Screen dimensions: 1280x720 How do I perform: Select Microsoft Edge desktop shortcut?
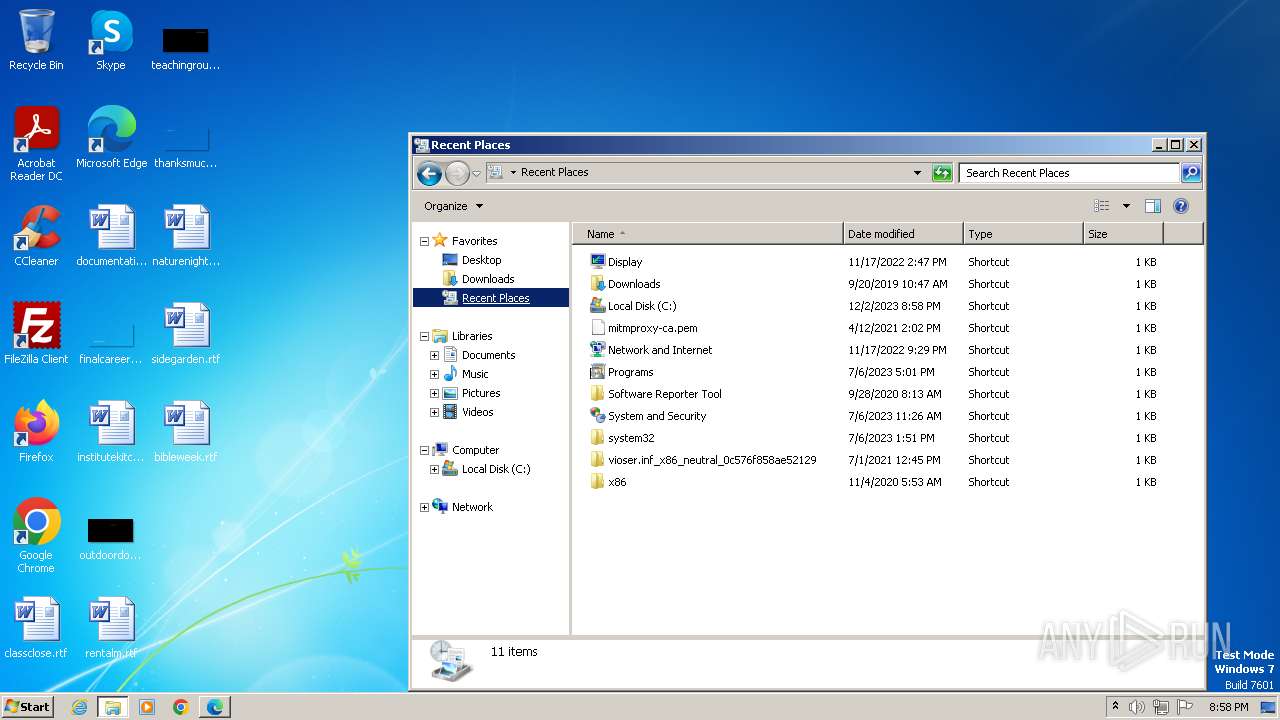tap(111, 138)
